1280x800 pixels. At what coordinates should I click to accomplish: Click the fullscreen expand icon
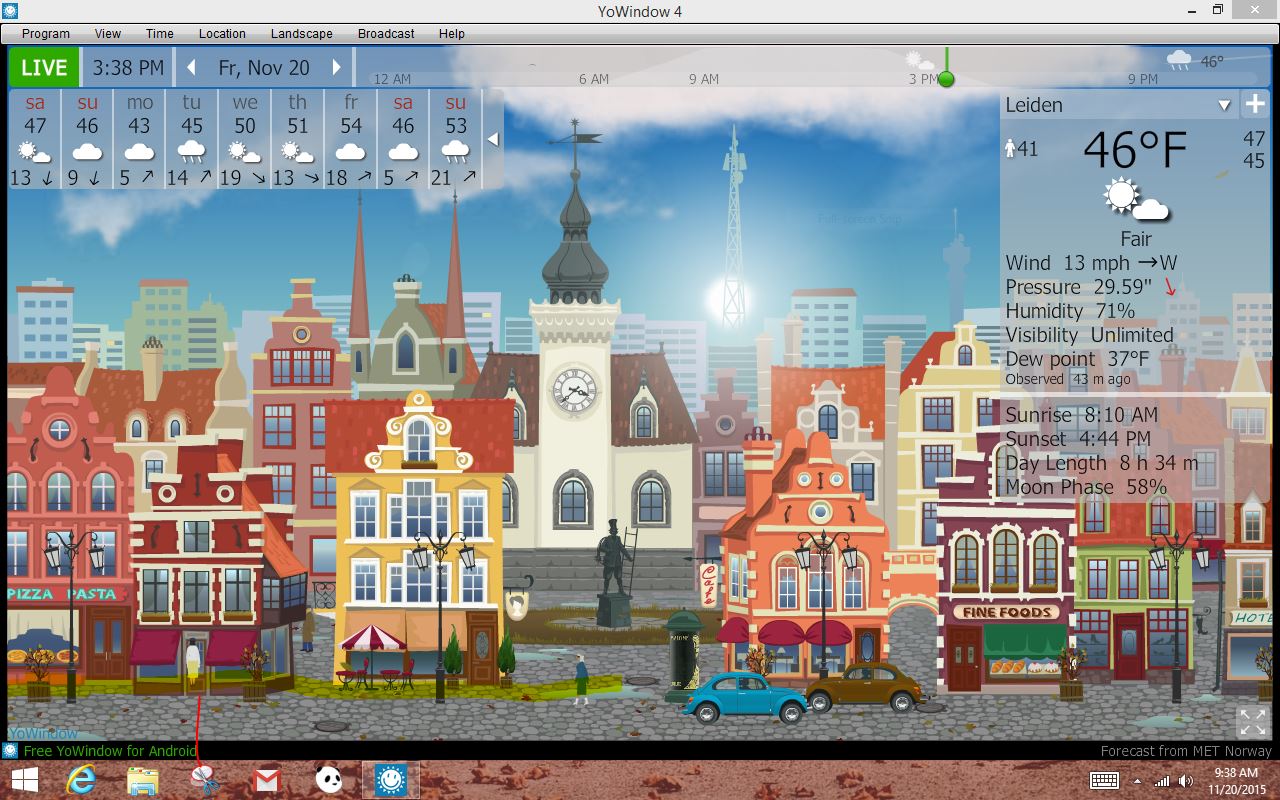(1252, 721)
